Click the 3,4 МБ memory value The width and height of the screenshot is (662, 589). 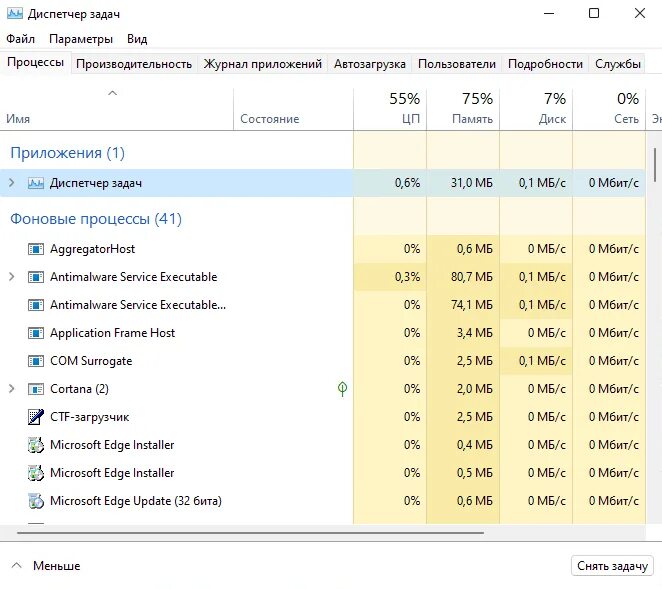tap(475, 333)
